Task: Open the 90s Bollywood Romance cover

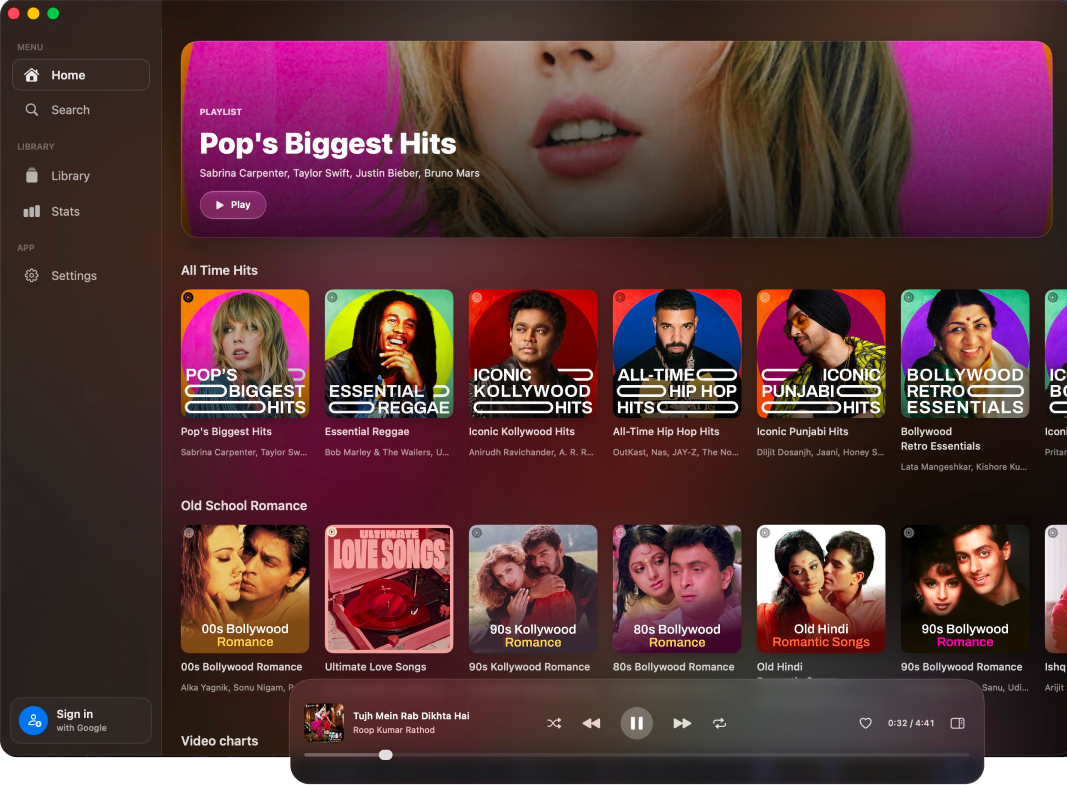Action: point(965,589)
